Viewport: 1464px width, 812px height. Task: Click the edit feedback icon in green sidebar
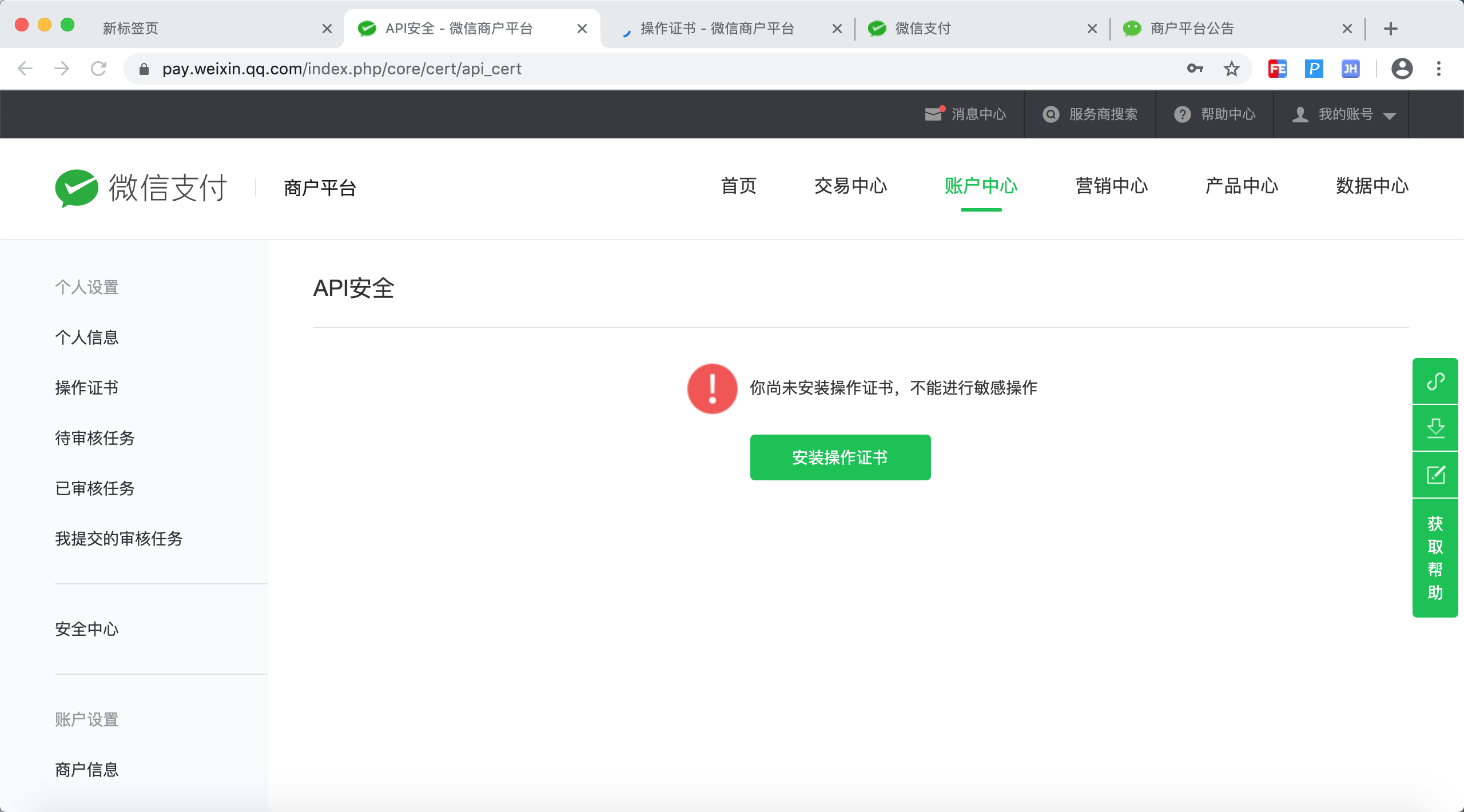point(1435,475)
